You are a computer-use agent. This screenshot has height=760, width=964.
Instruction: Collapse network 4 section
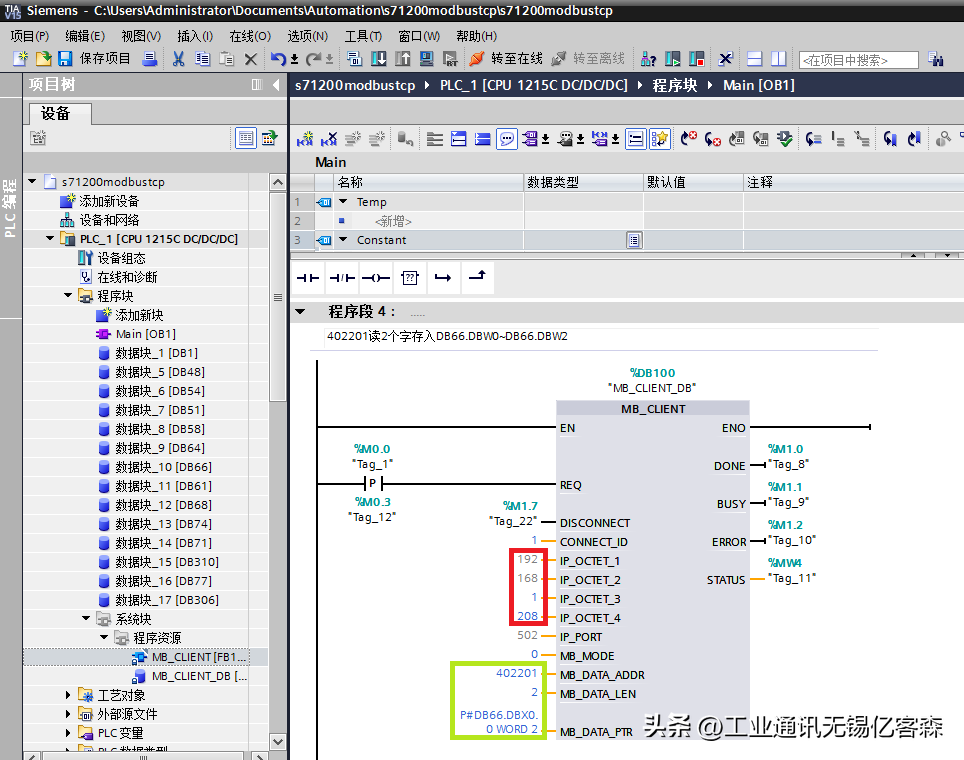point(300,312)
